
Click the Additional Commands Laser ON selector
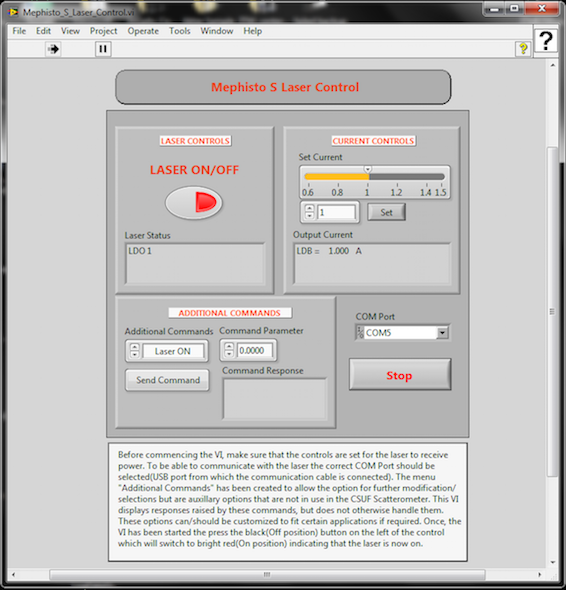point(173,351)
